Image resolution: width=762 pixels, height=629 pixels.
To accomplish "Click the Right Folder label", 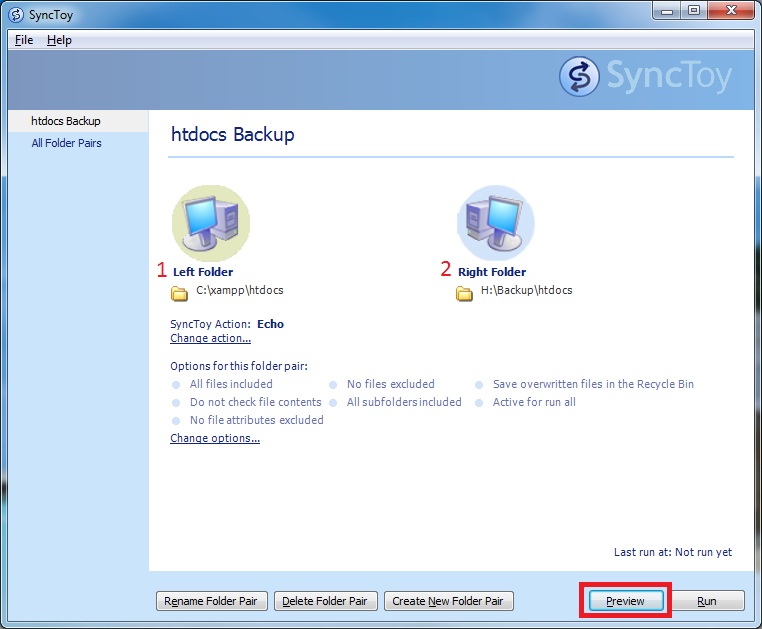I will pyautogui.click(x=492, y=272).
